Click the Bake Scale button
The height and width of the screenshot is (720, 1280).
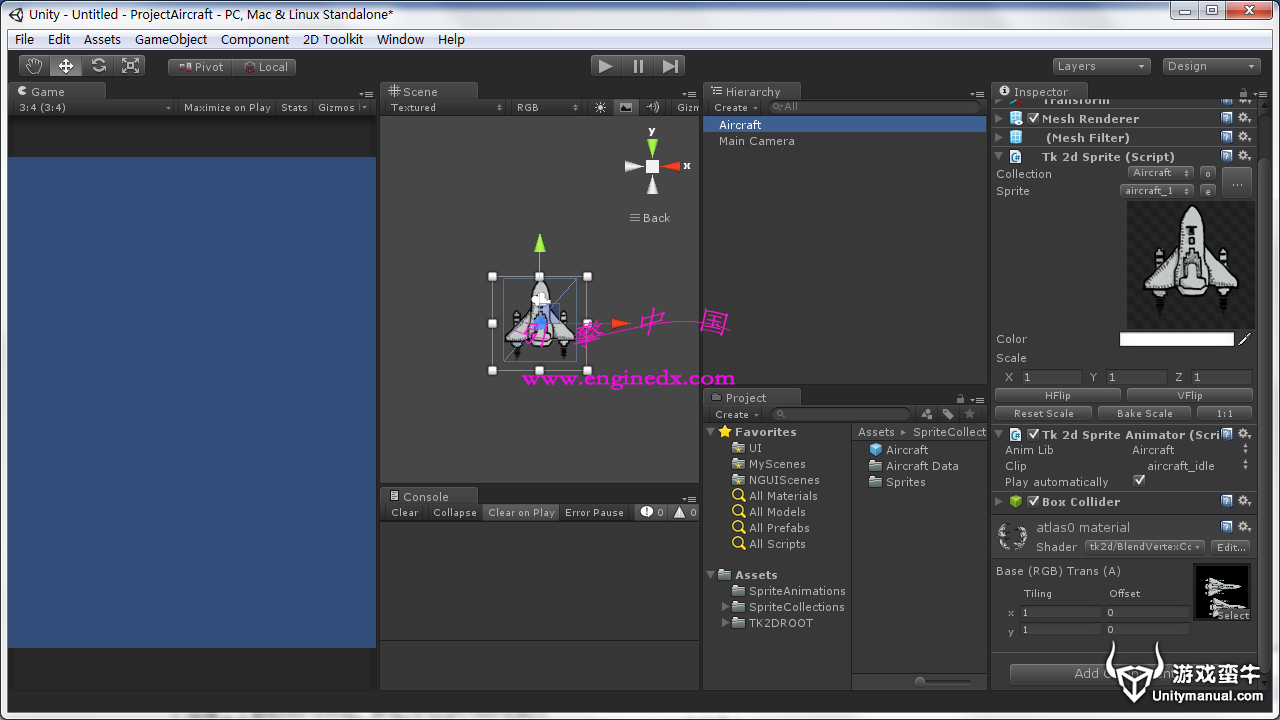point(1145,413)
